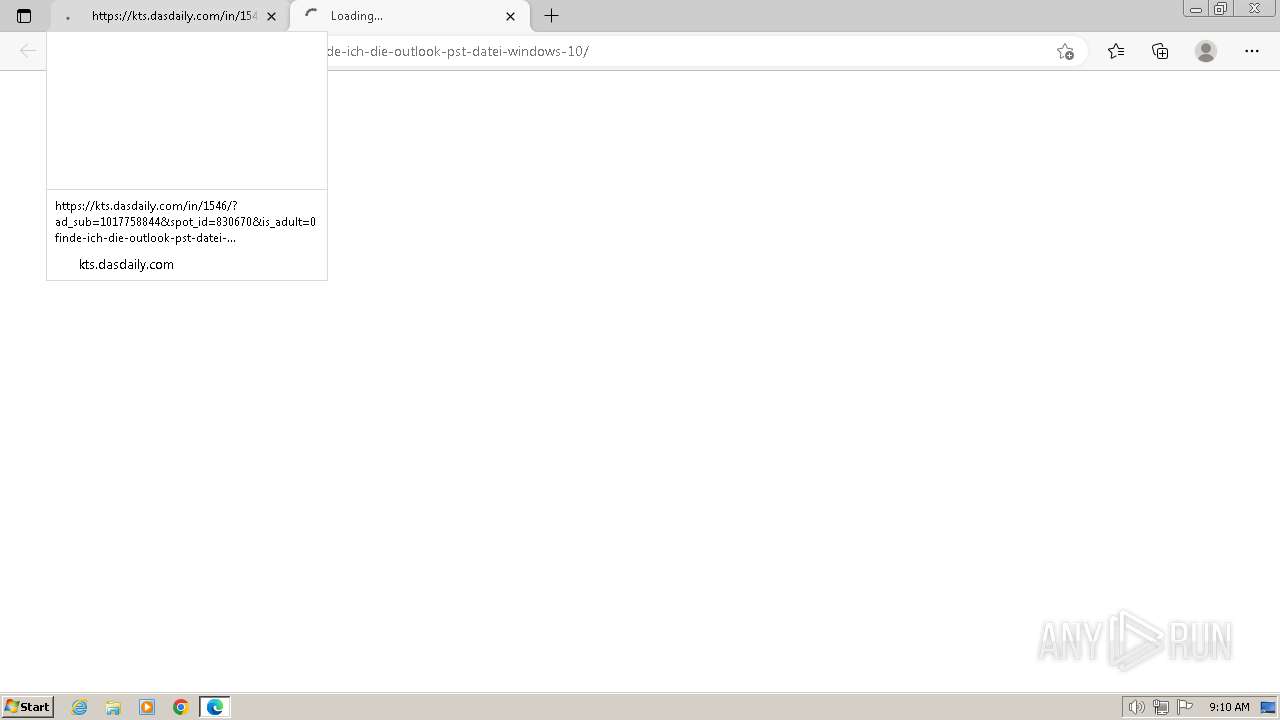Screen dimensions: 1280x720
Task: Open the Collections panel
Action: click(x=1160, y=51)
